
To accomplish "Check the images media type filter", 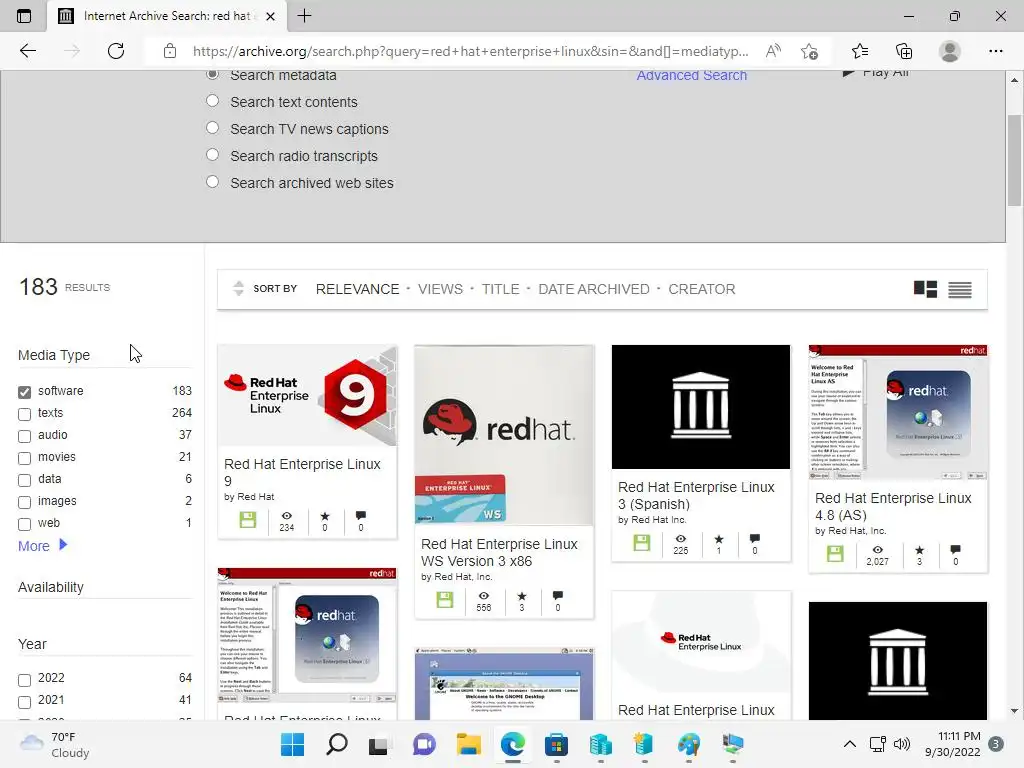I will click(x=24, y=502).
